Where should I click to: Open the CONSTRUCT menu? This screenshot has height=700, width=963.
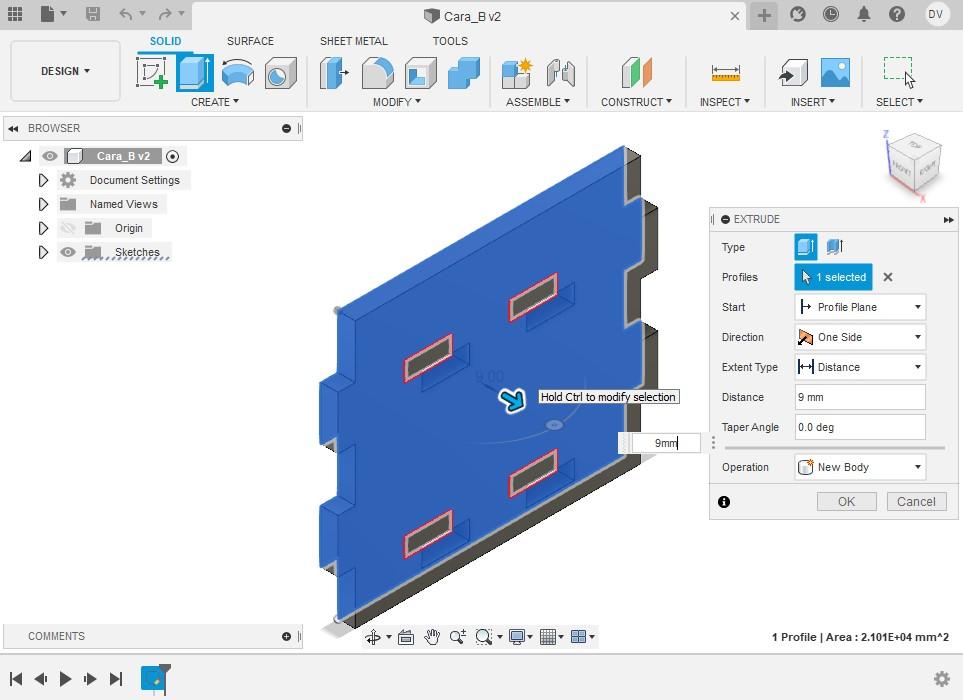pyautogui.click(x=636, y=102)
